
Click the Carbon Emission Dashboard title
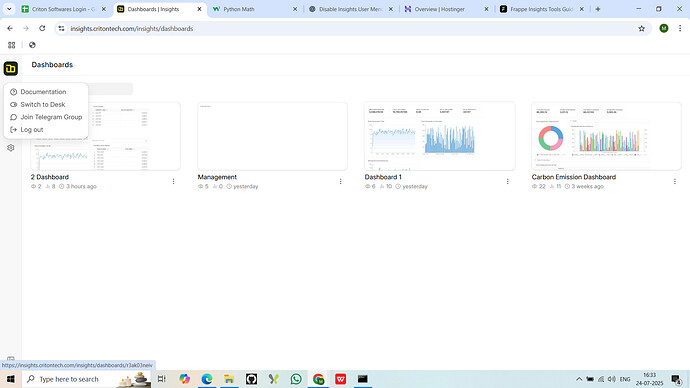[x=573, y=177]
